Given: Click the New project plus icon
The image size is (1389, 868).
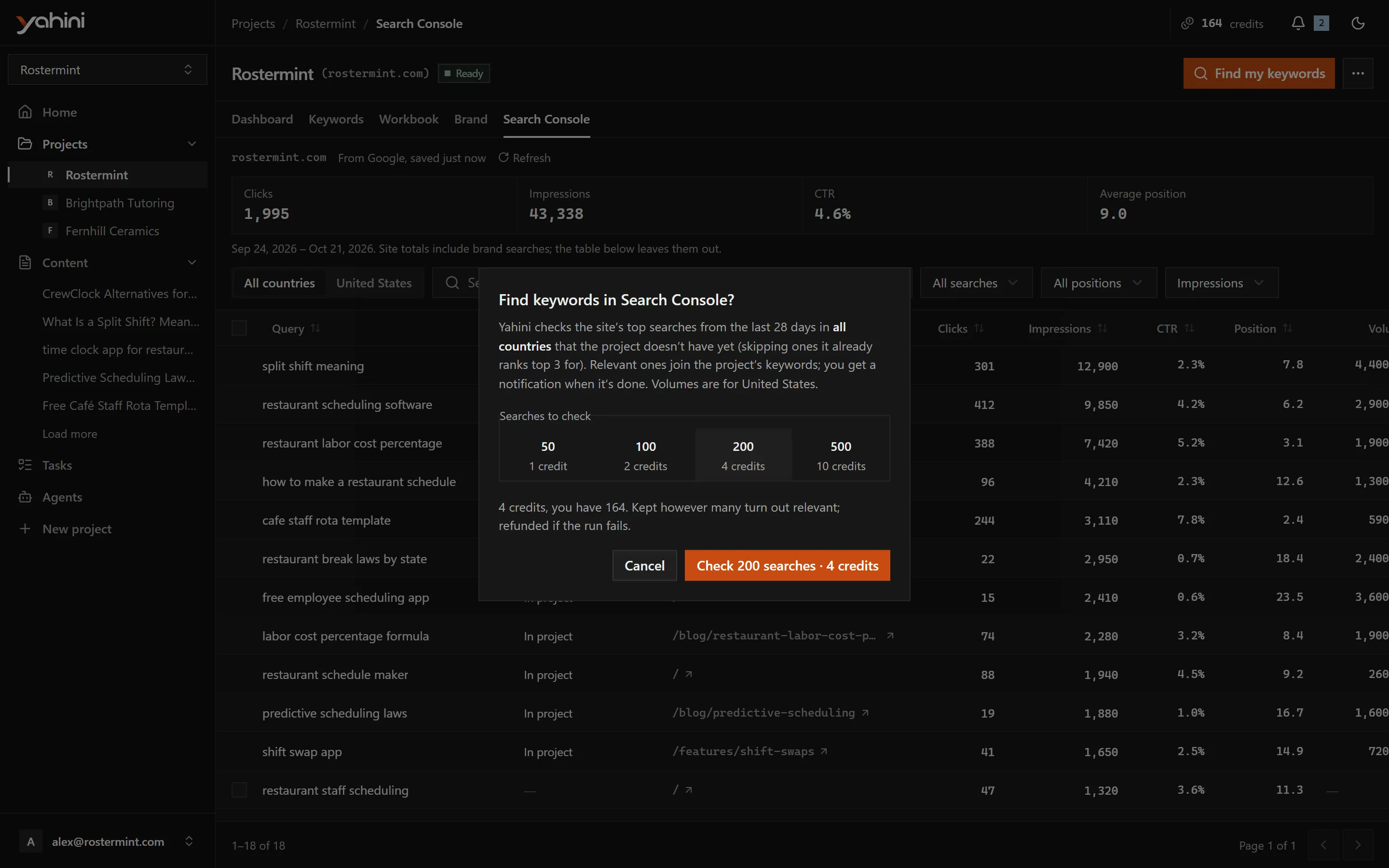Looking at the screenshot, I should 25,529.
